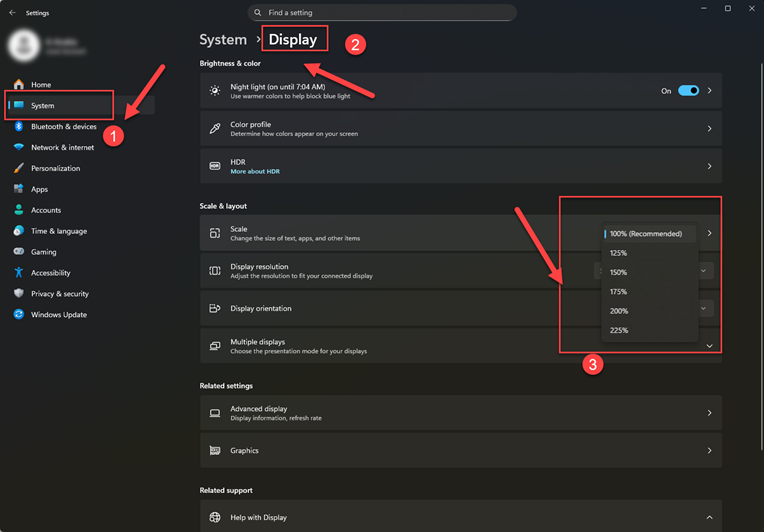The width and height of the screenshot is (764, 532).
Task: Open the Advanced display row
Action: click(460, 413)
